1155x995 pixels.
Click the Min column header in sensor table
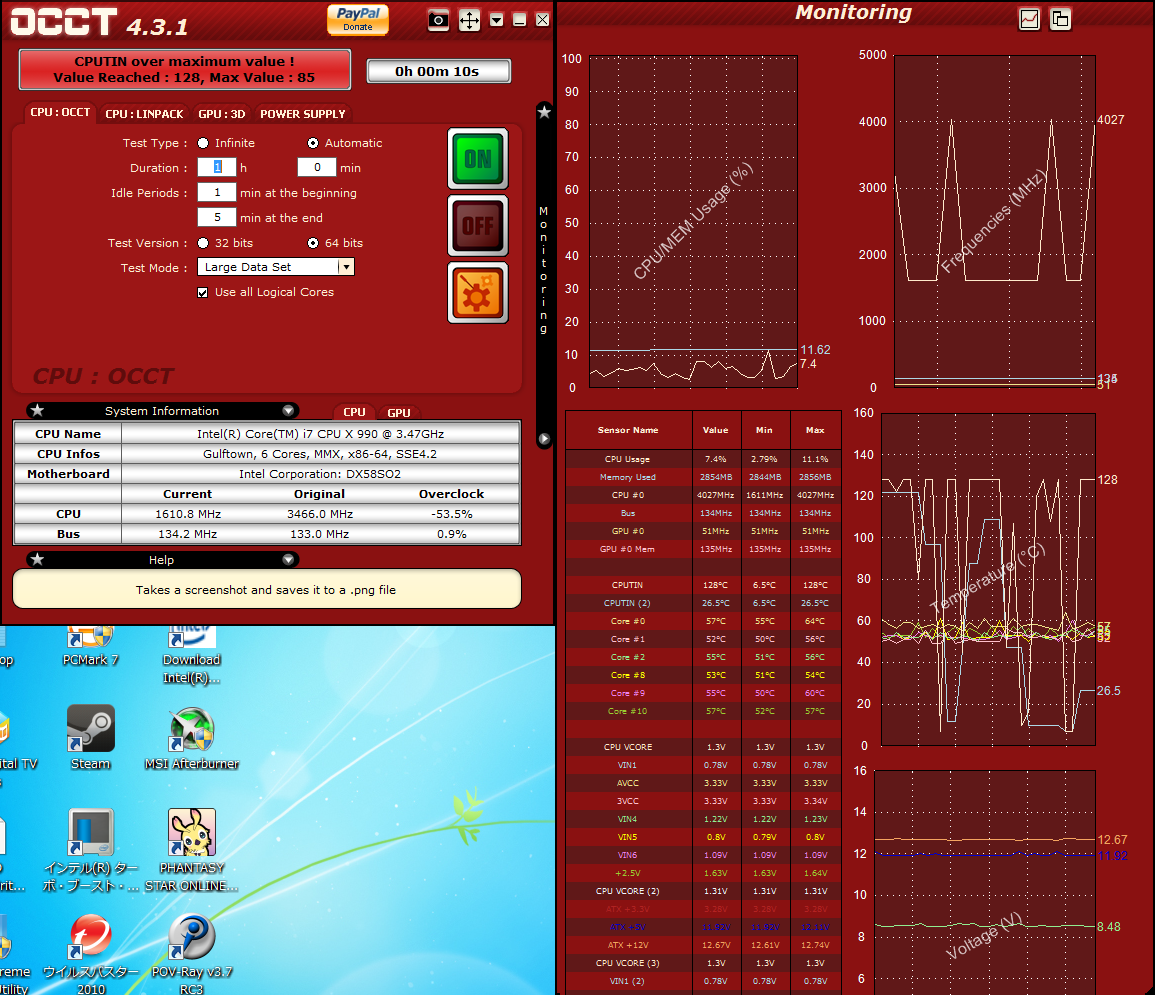[x=765, y=430]
